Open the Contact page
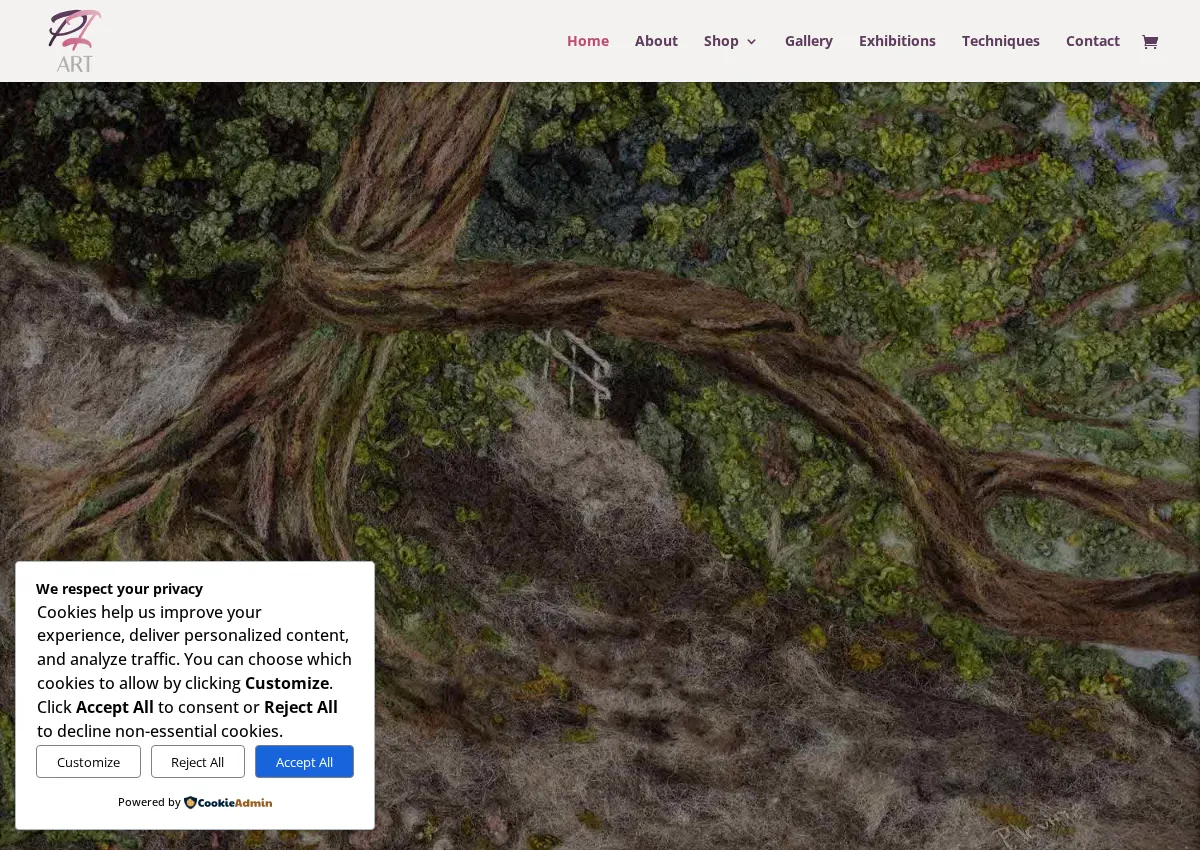 click(1093, 41)
